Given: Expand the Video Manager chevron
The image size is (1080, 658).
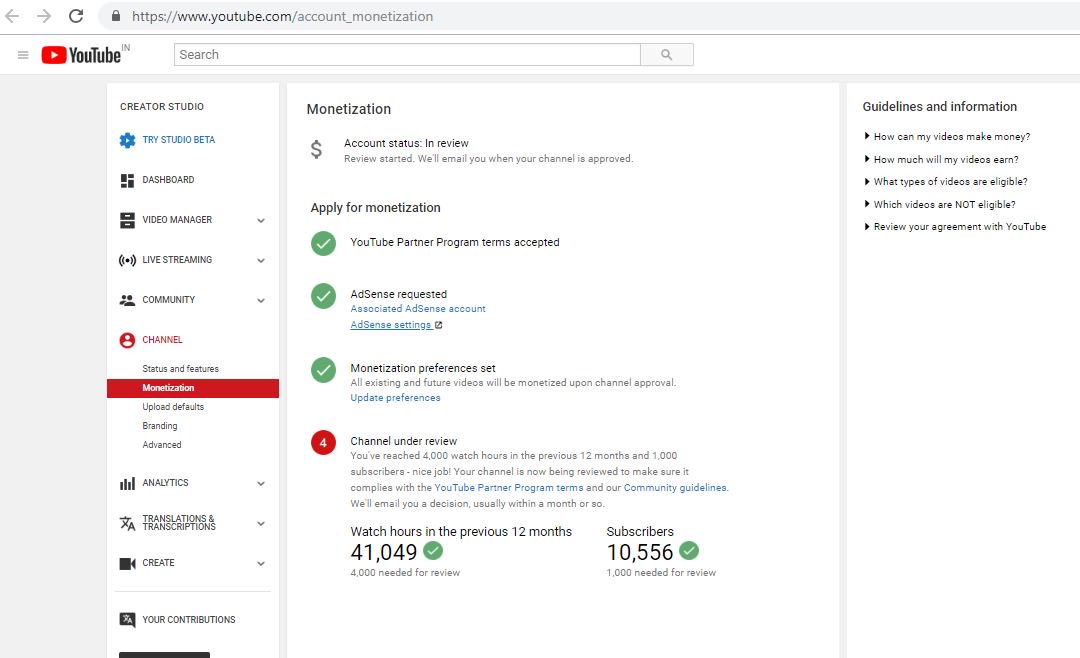Looking at the screenshot, I should coord(261,220).
